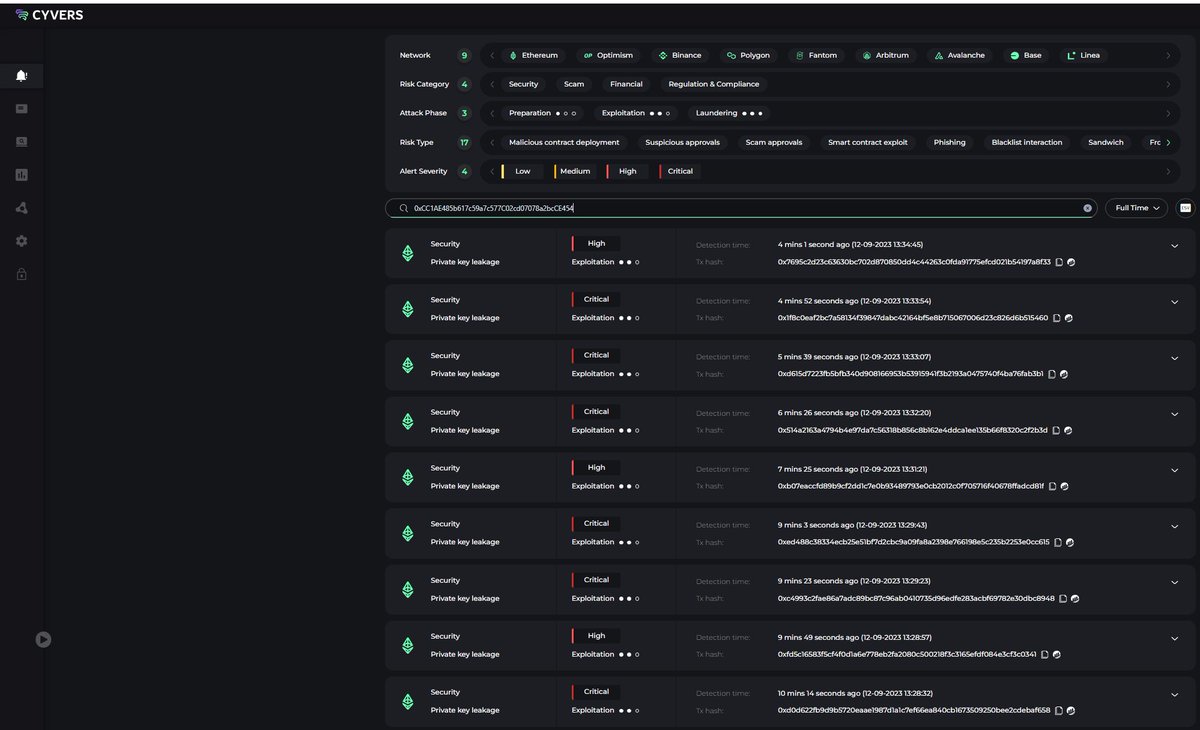
Task: Choose Phishing risk type
Action: pos(950,142)
